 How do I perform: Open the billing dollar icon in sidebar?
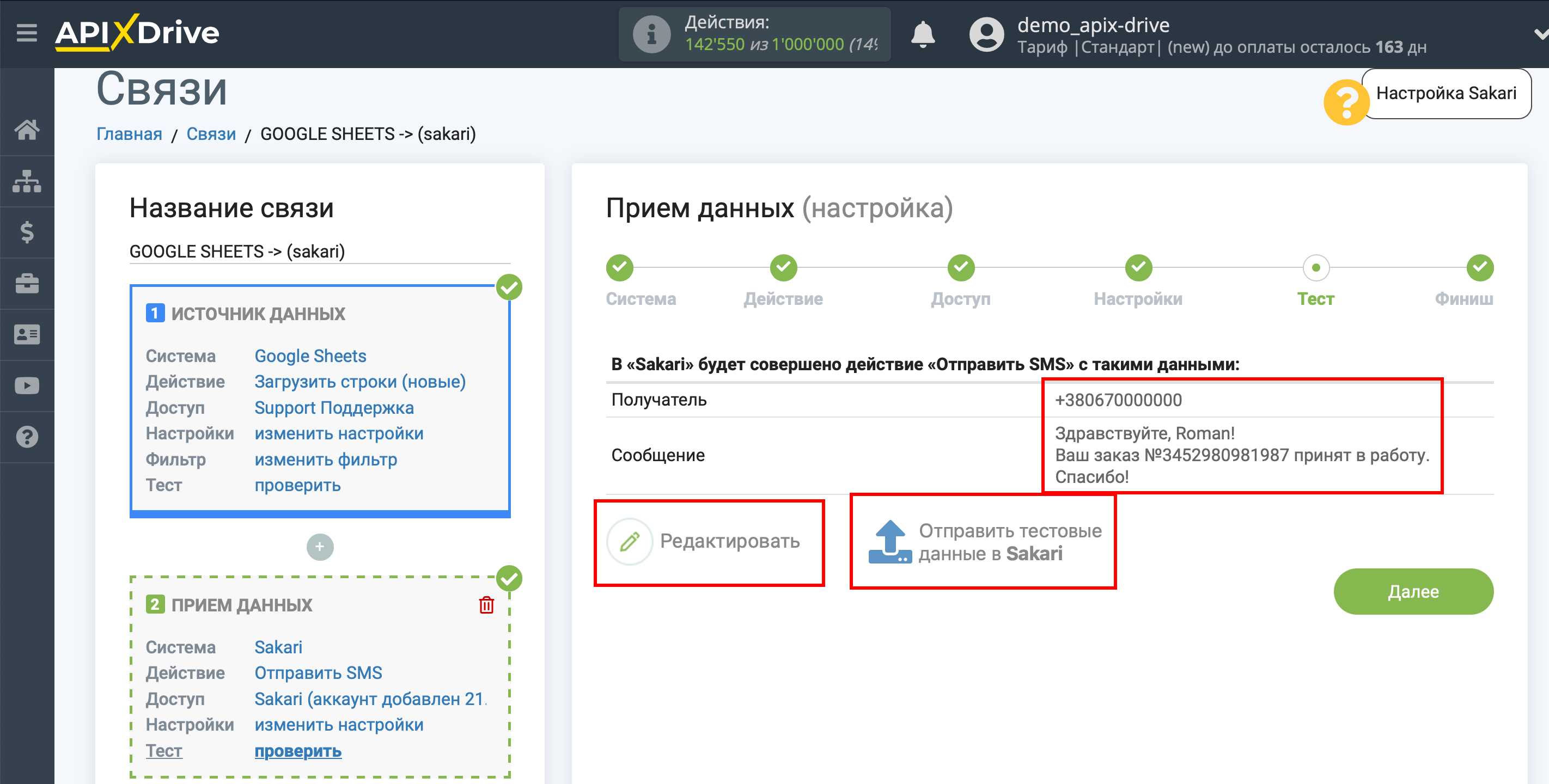27,232
